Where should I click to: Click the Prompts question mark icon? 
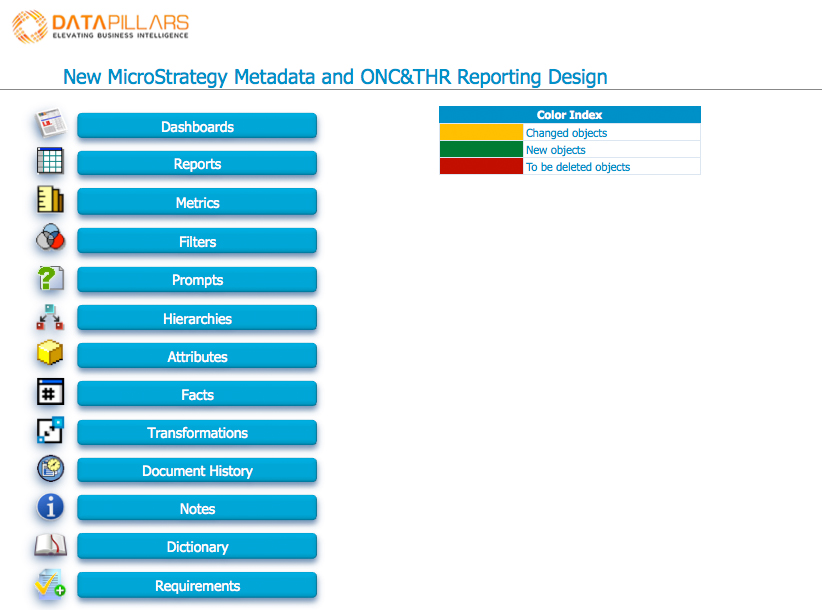click(x=50, y=278)
